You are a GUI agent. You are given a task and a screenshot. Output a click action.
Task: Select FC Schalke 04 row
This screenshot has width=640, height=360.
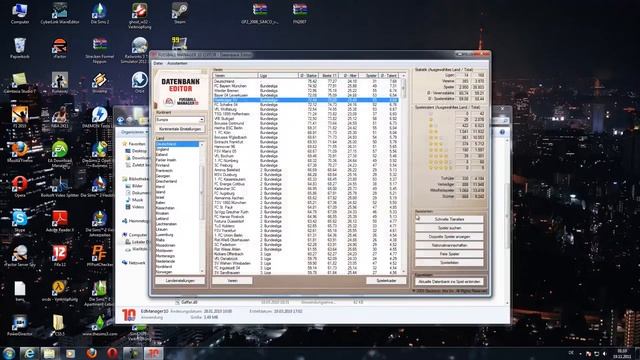click(305, 104)
